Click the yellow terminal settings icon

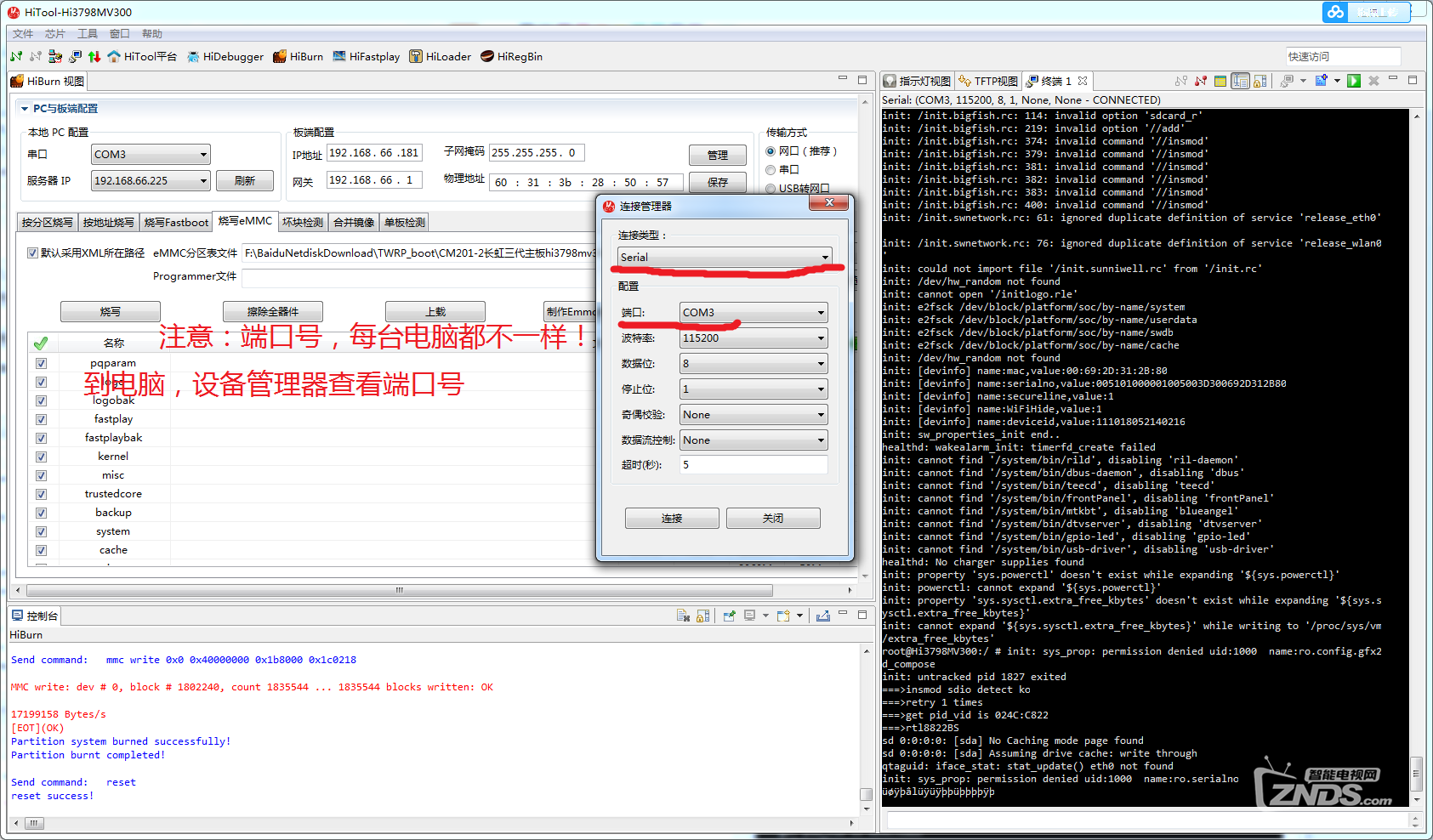coord(1220,81)
